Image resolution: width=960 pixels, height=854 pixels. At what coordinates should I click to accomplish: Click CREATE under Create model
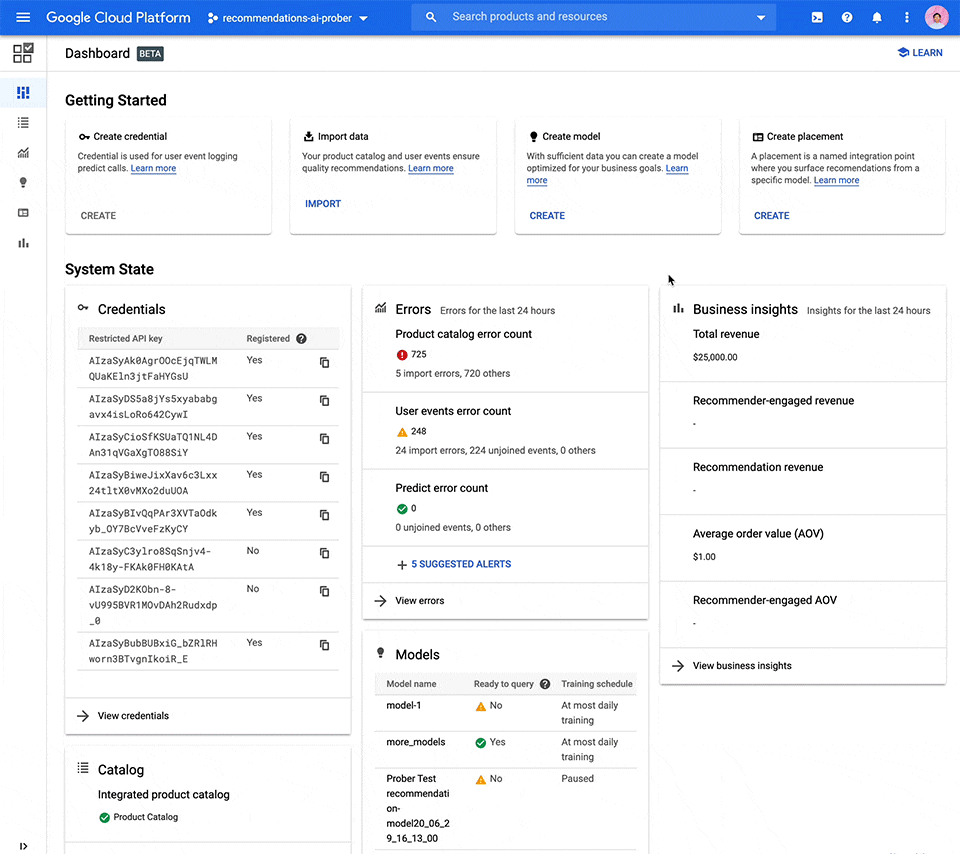[x=547, y=216]
